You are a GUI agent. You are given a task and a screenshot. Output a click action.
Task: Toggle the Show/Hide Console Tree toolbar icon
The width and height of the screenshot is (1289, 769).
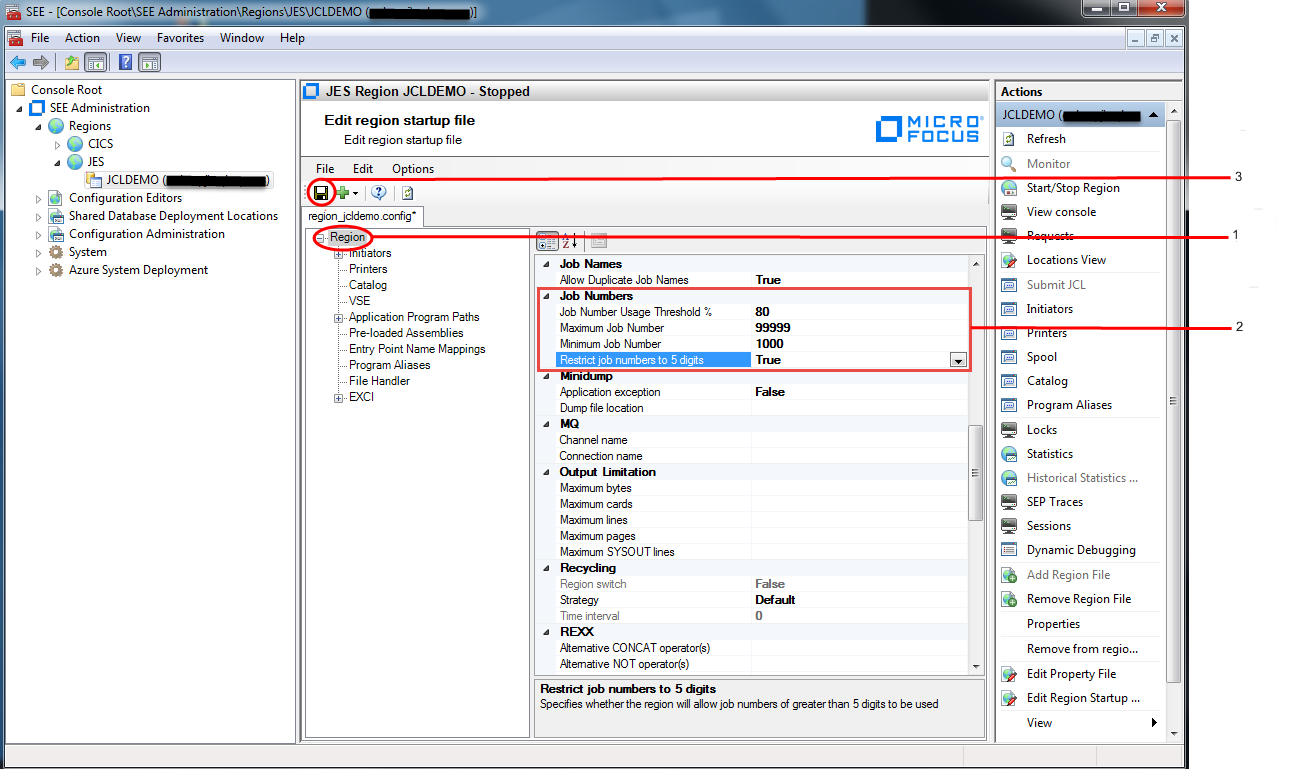click(x=95, y=62)
